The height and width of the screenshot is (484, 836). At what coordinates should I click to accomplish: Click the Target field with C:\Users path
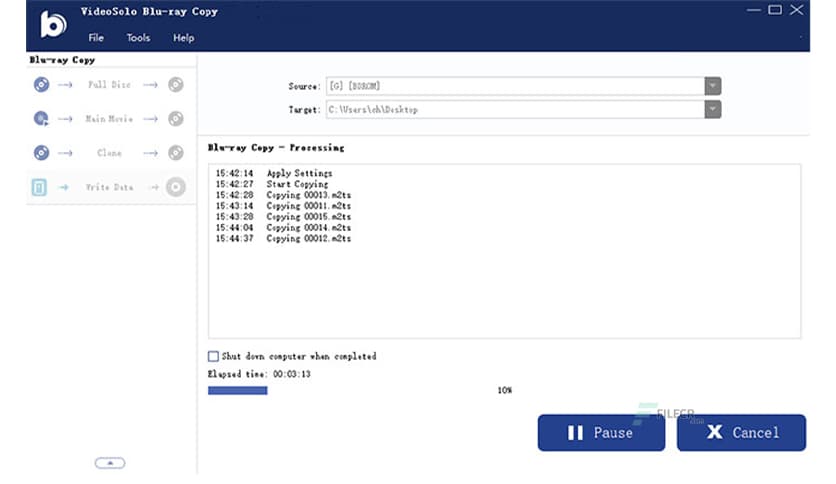coord(515,109)
